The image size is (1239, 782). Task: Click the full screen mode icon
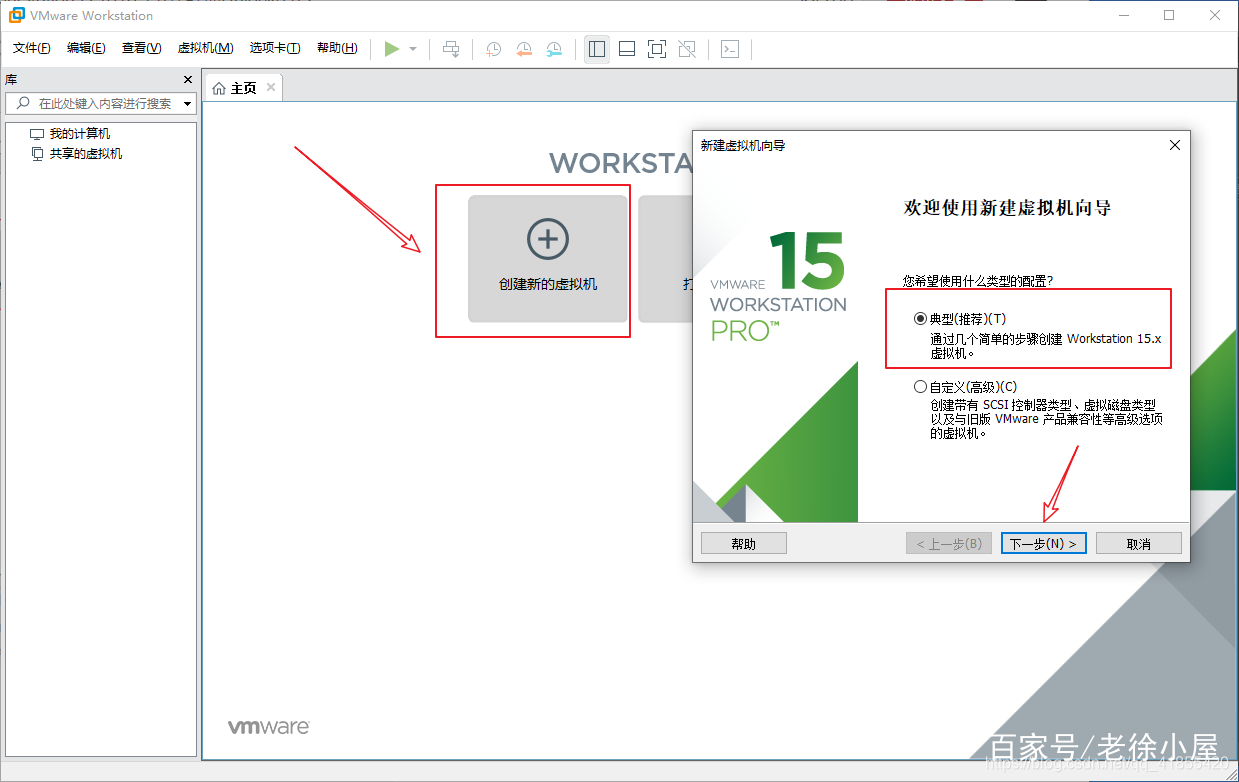coord(657,49)
